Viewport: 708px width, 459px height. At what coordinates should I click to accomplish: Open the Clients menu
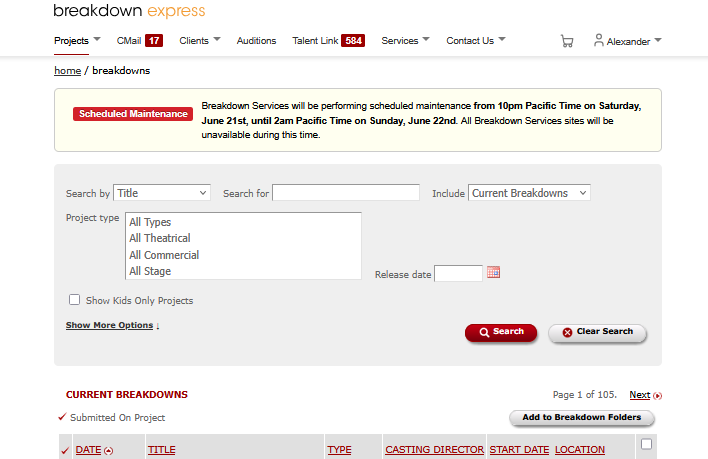point(194,41)
